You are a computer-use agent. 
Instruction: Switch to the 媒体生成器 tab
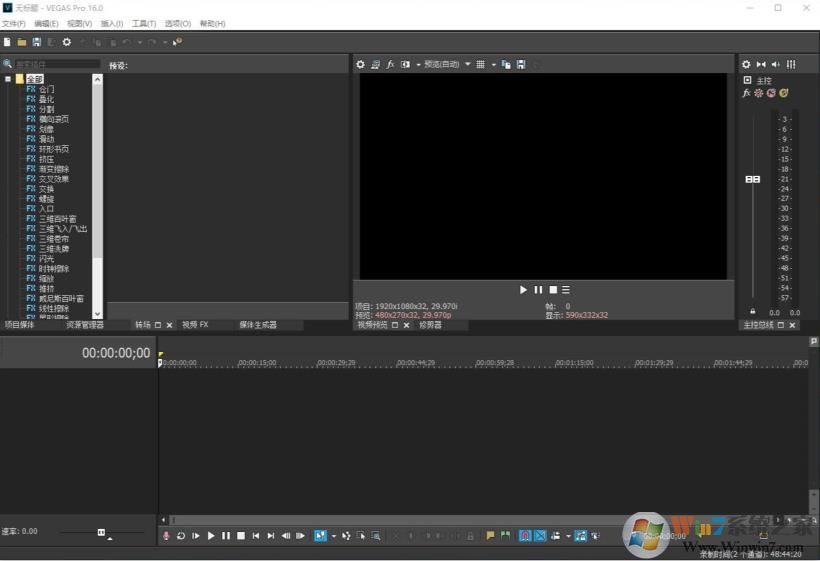coord(257,325)
